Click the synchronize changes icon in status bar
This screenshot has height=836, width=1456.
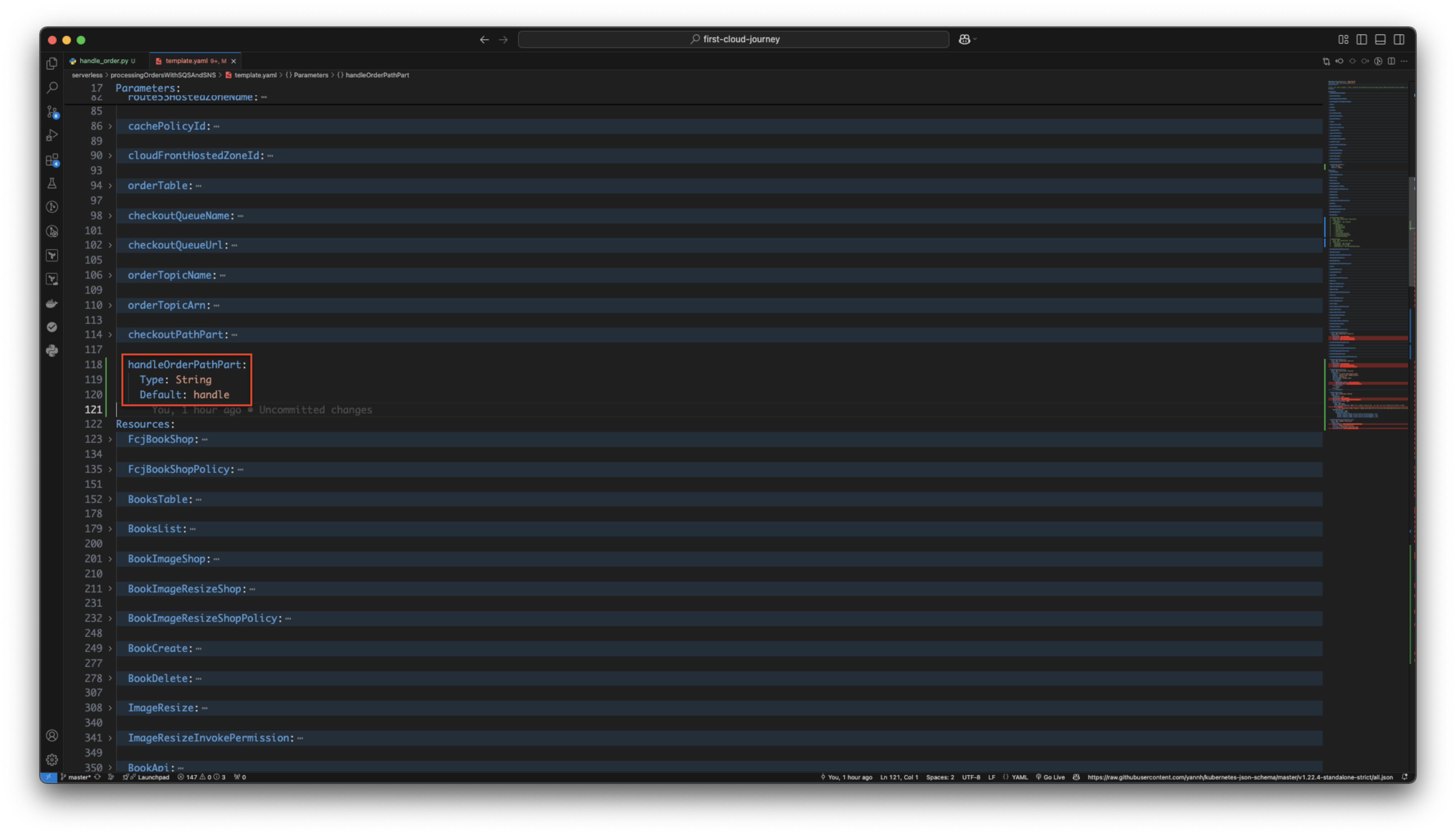point(97,777)
